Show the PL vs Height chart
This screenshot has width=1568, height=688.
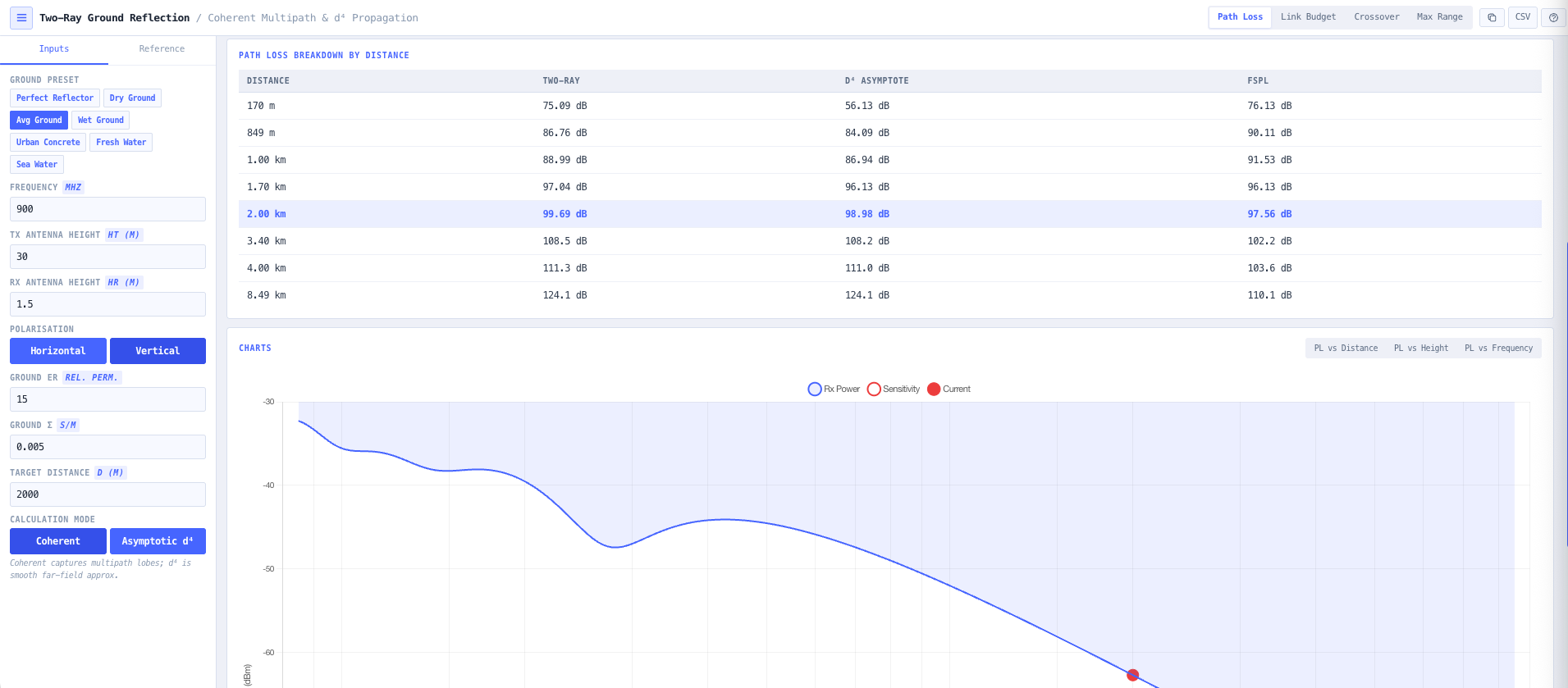(x=1421, y=349)
